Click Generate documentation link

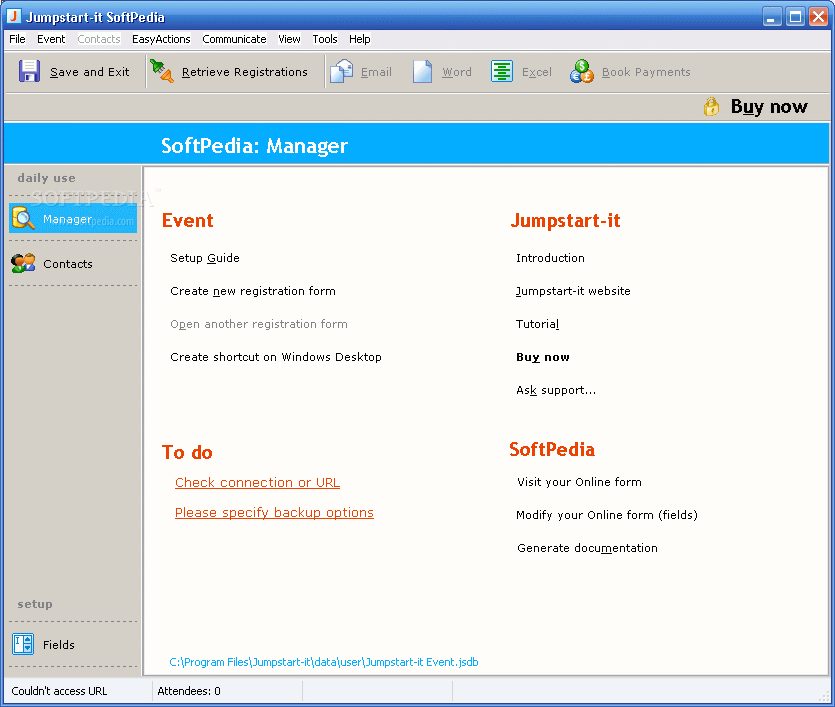(587, 548)
